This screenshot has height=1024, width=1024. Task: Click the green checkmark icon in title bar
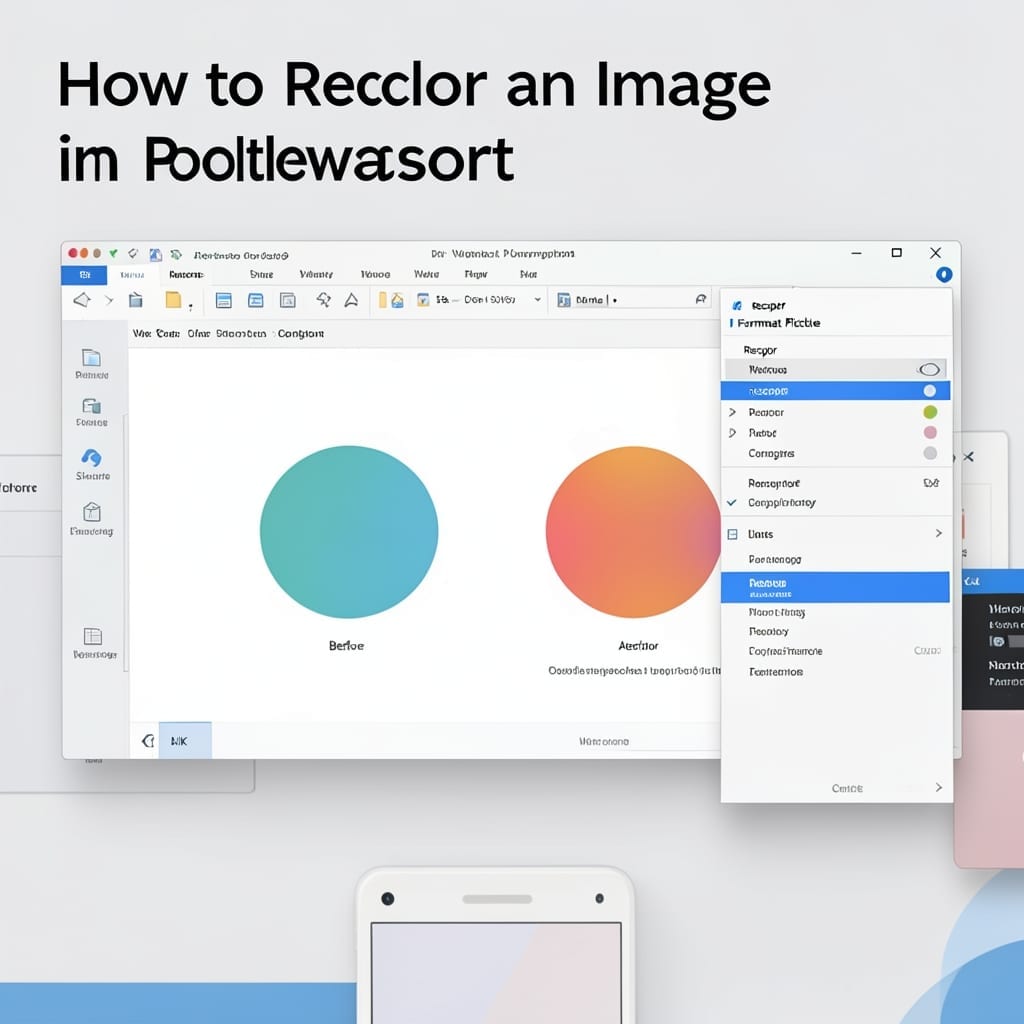[x=114, y=253]
